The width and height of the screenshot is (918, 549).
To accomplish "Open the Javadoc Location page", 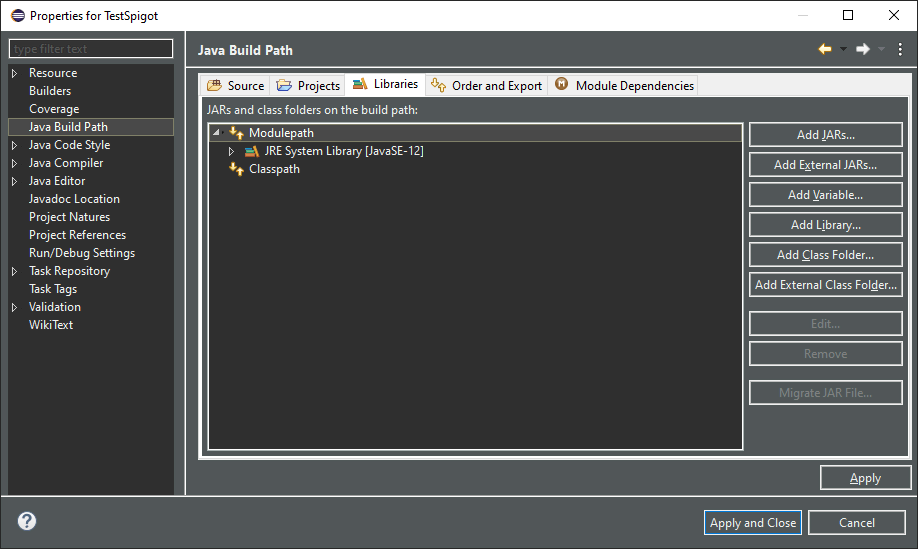I will point(74,199).
